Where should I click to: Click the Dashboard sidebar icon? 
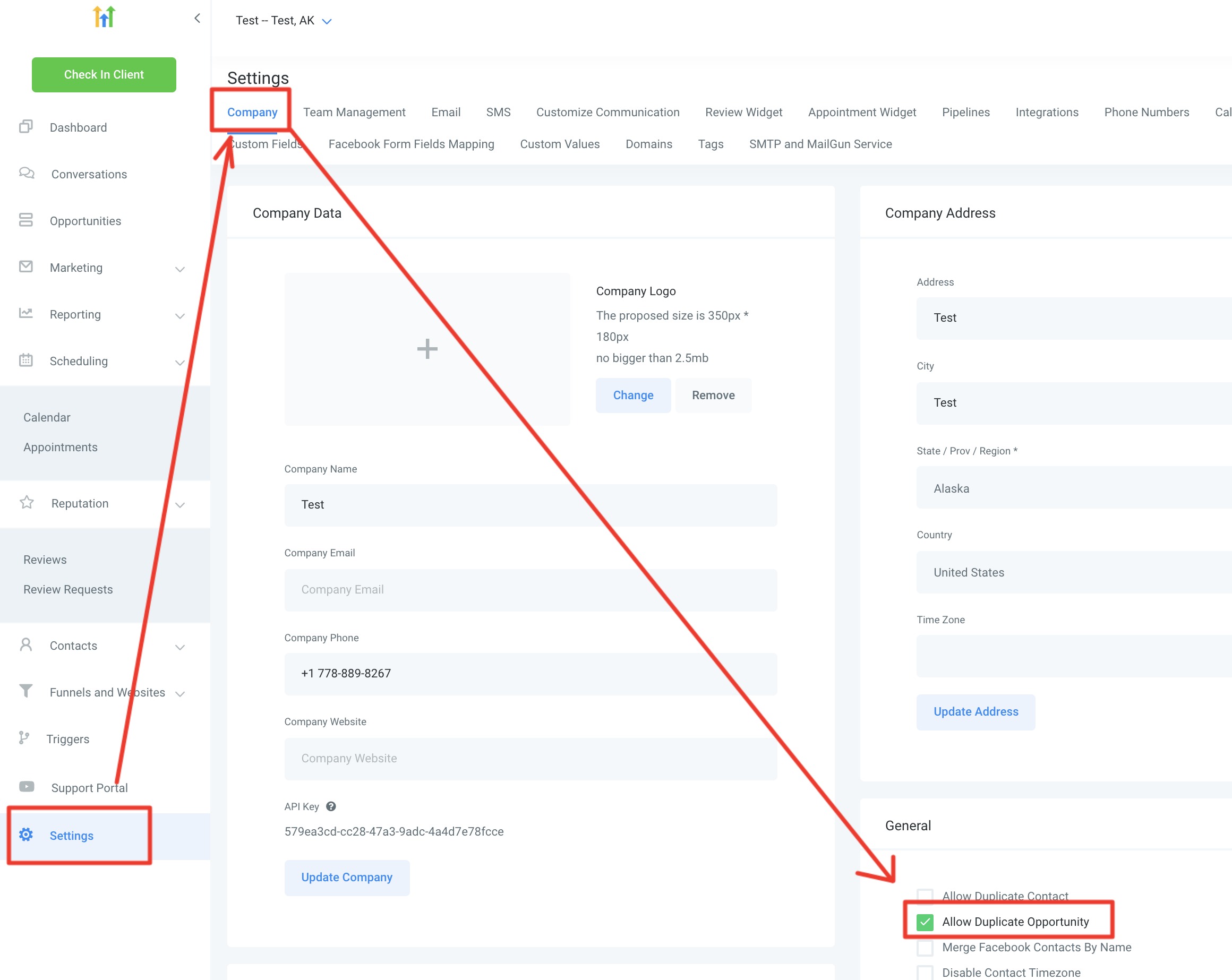25,127
